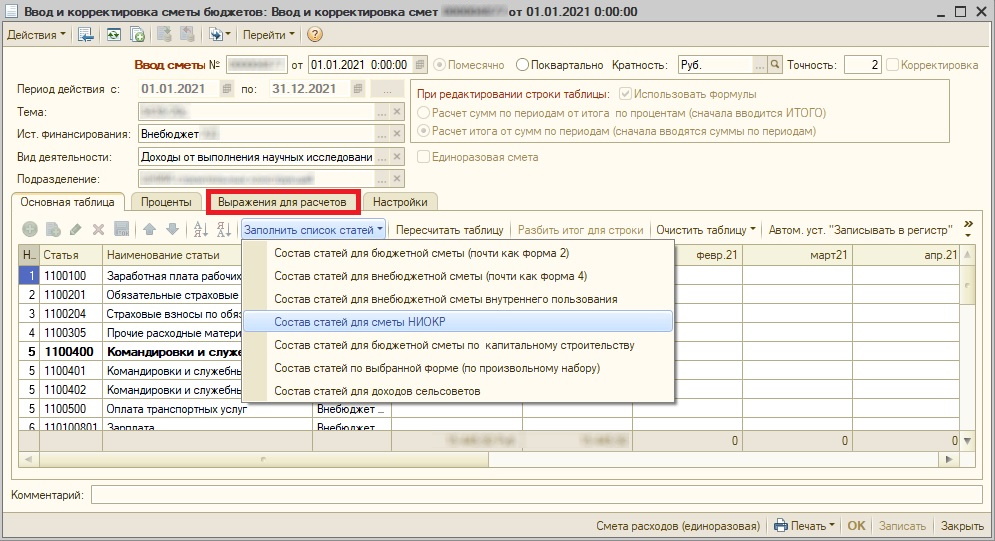Click the refresh icon in the top toolbar
Screen dimensions: 995x541
click(114, 35)
